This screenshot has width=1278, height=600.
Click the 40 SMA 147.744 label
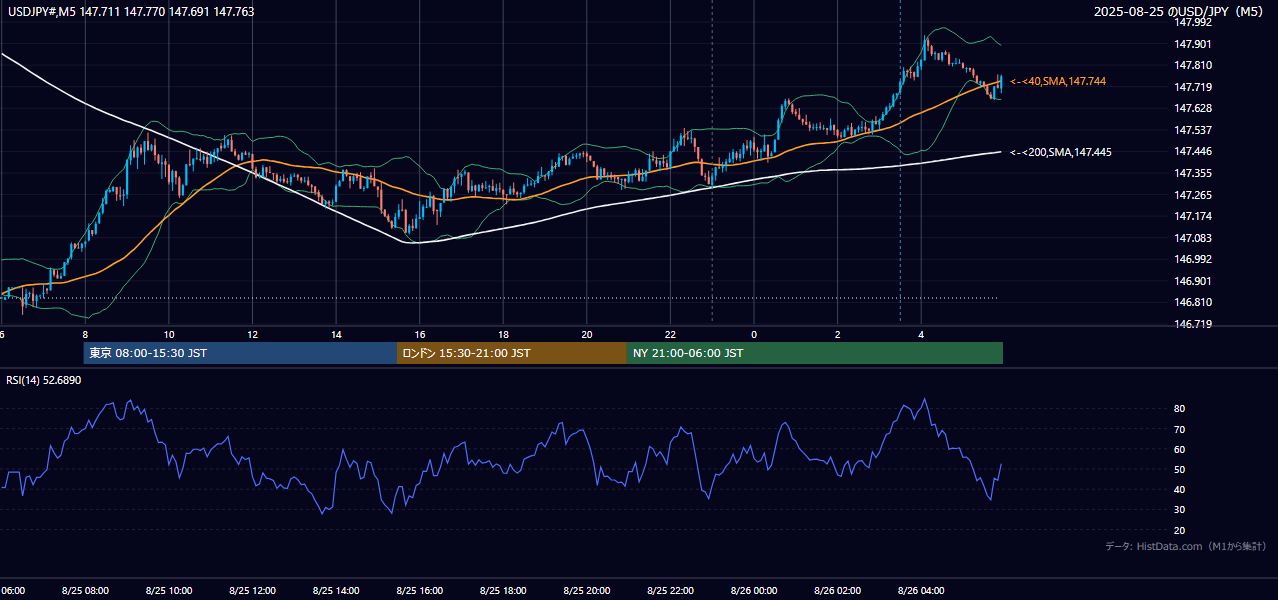[1058, 81]
